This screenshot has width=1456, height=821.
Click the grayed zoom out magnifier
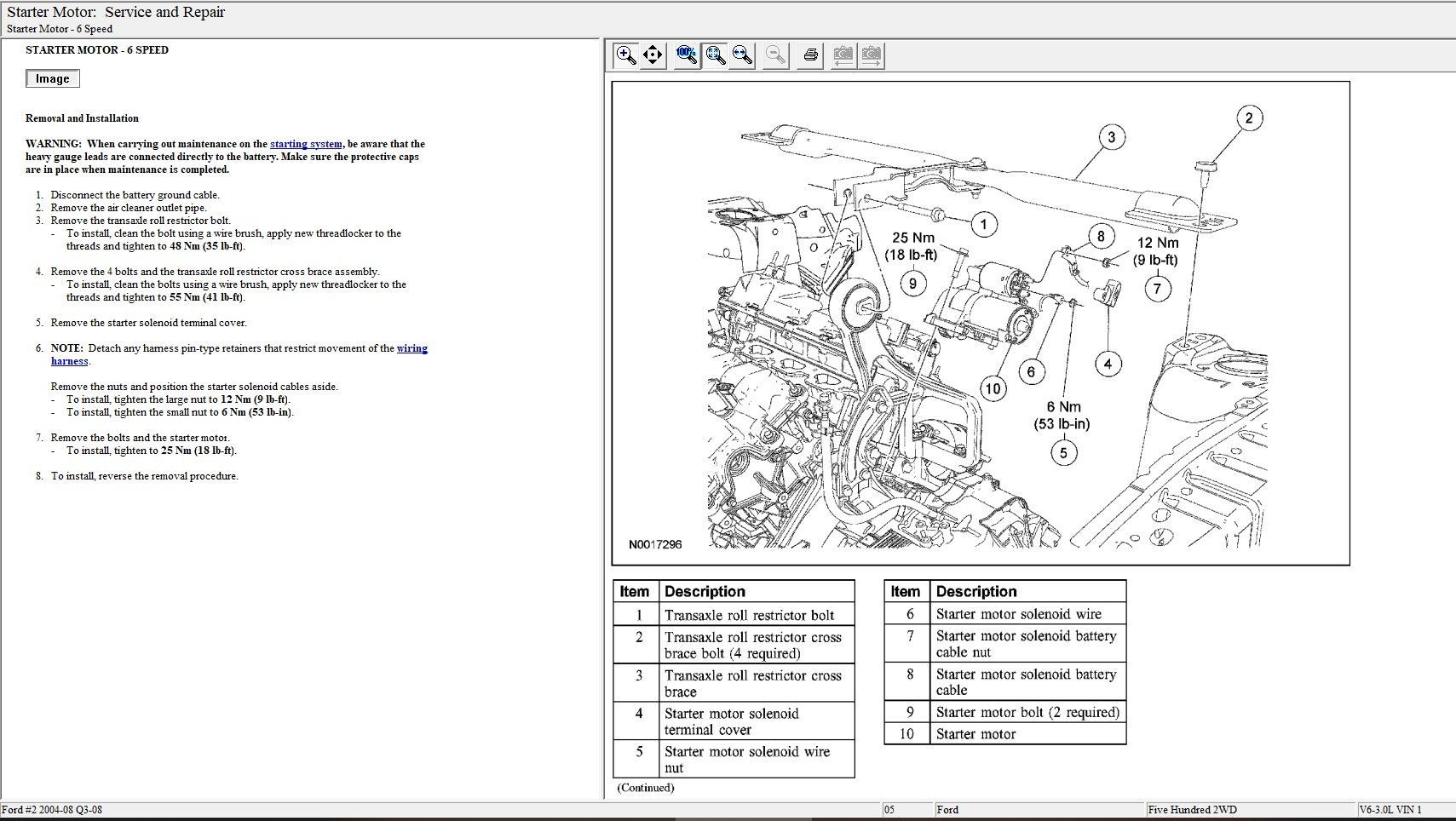(x=775, y=55)
